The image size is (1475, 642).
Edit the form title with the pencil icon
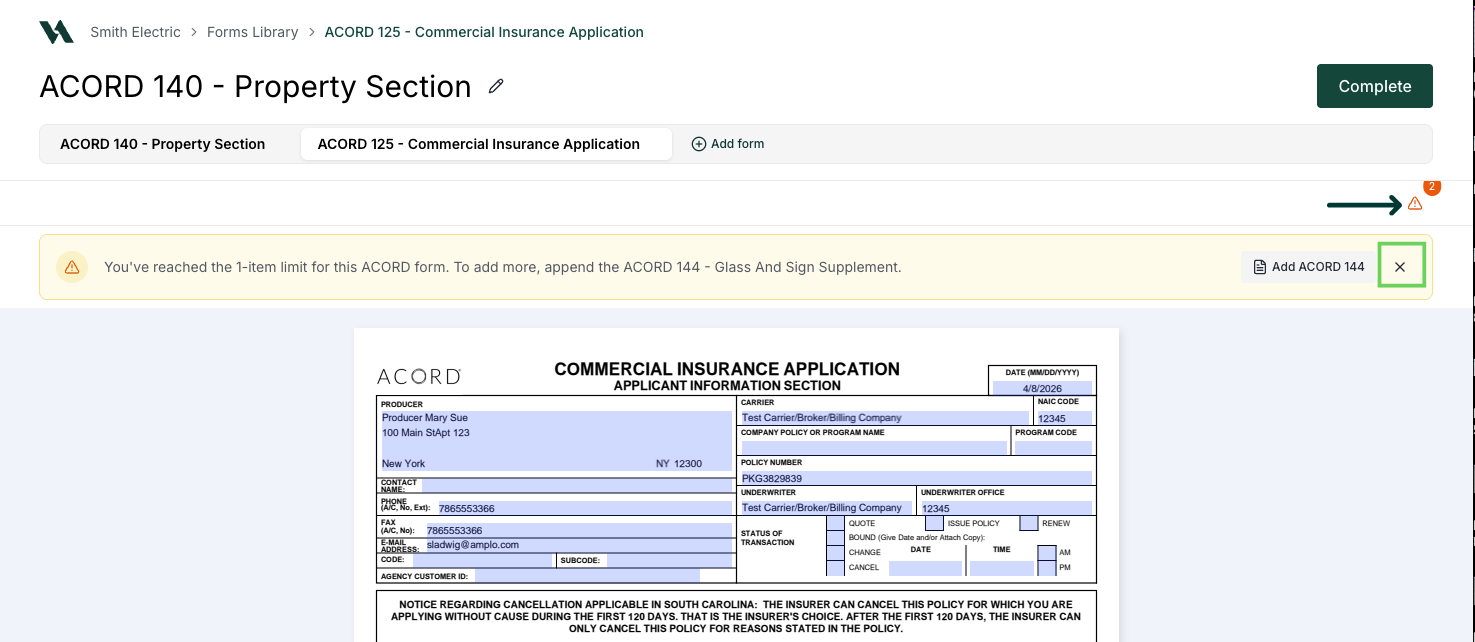pyautogui.click(x=496, y=87)
